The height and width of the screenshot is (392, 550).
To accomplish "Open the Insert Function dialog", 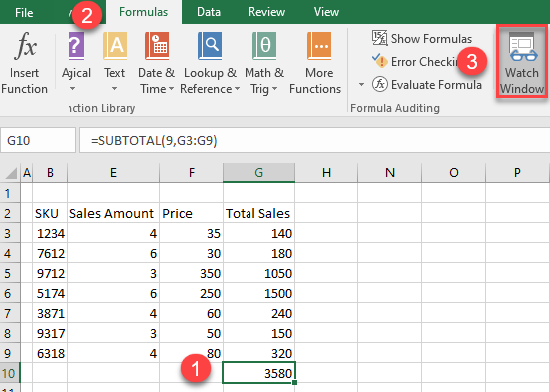I will [x=24, y=63].
